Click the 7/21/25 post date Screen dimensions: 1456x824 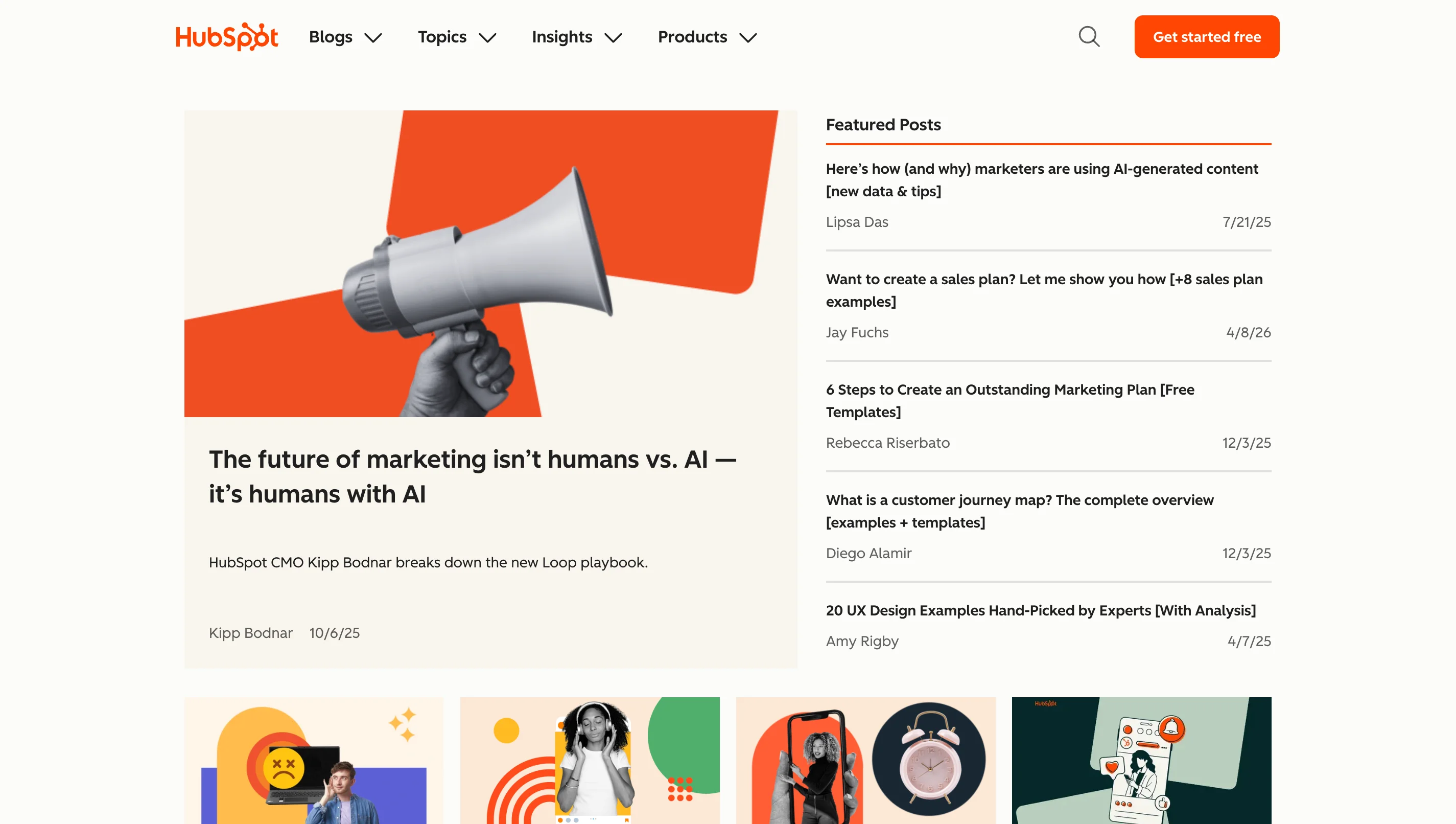point(1247,222)
